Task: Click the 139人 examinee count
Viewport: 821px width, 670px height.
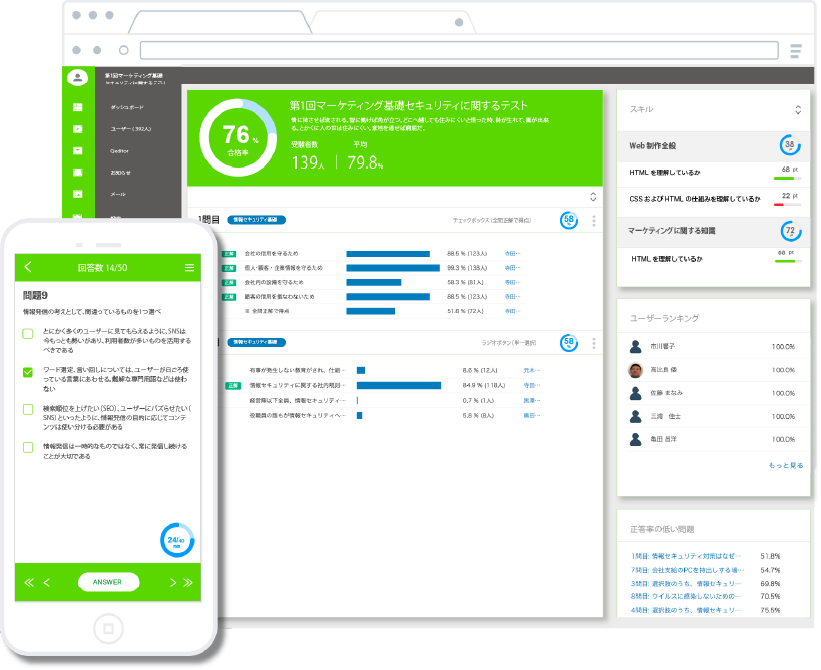Action: [x=308, y=163]
